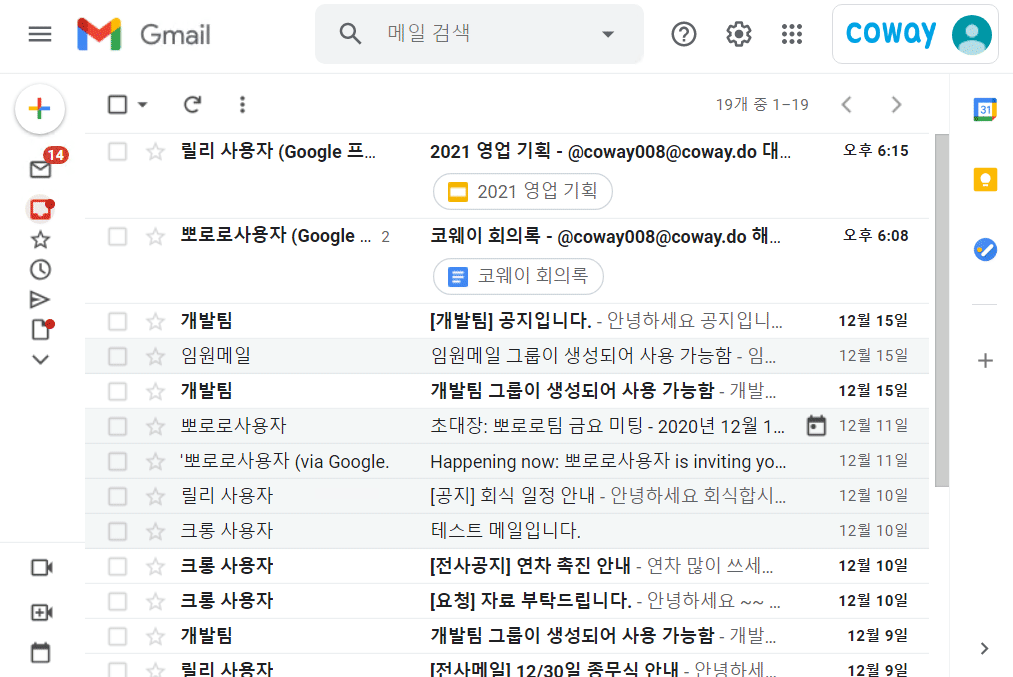Click the 19개 중 1–19 count text

click(762, 105)
